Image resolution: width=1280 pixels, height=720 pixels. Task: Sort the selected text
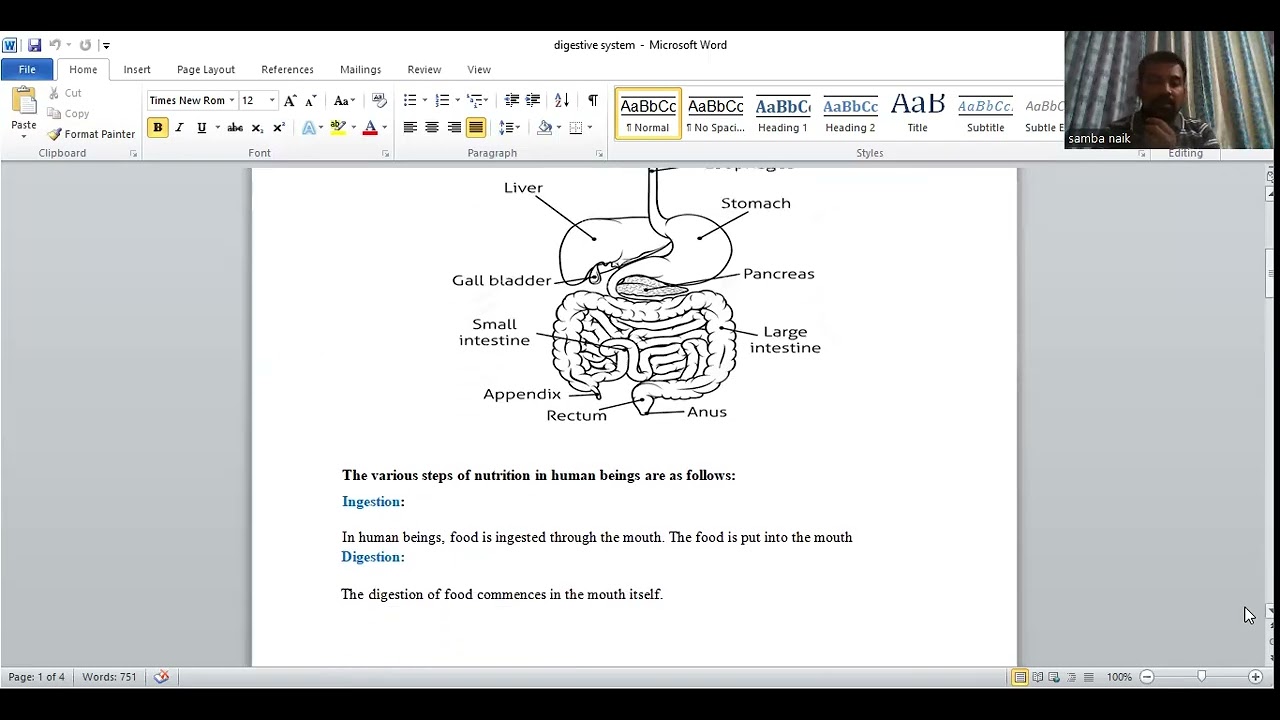(x=562, y=100)
